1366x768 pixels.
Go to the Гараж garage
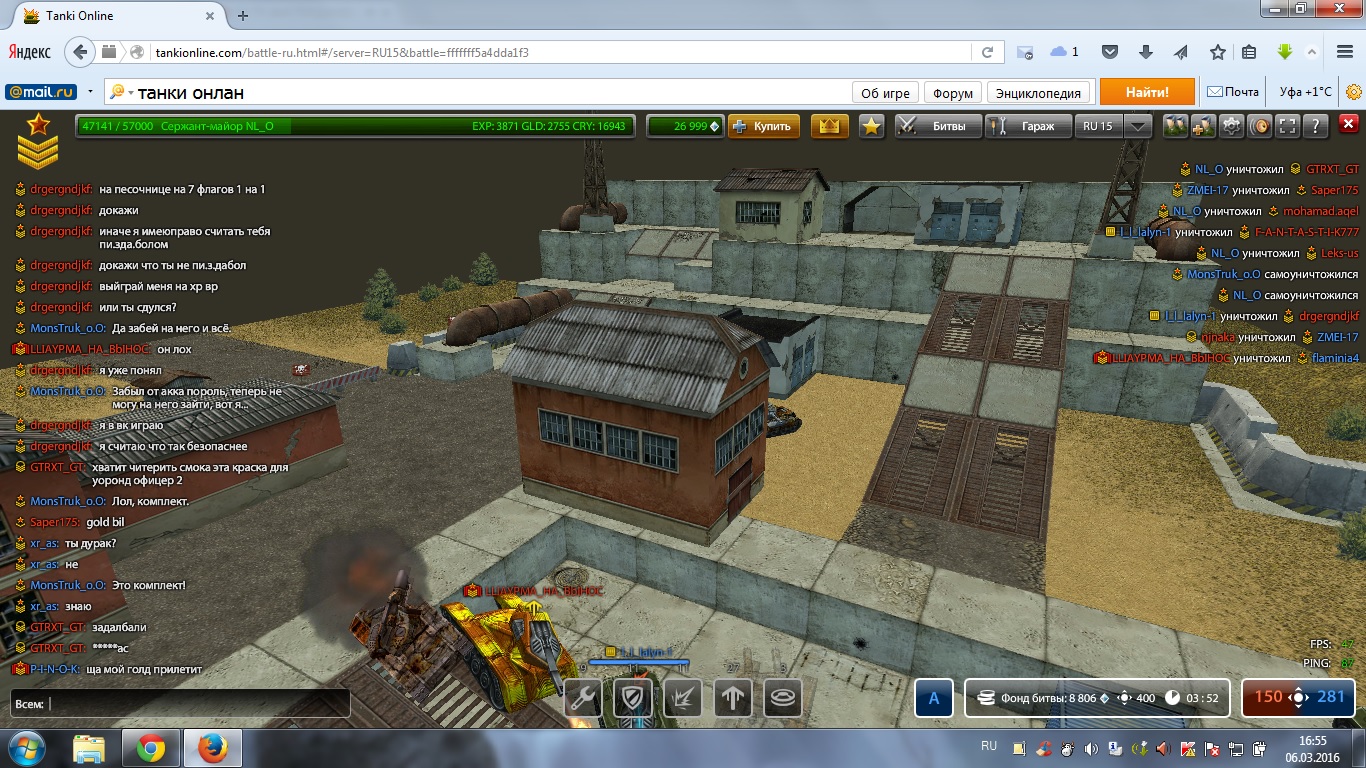click(1028, 126)
